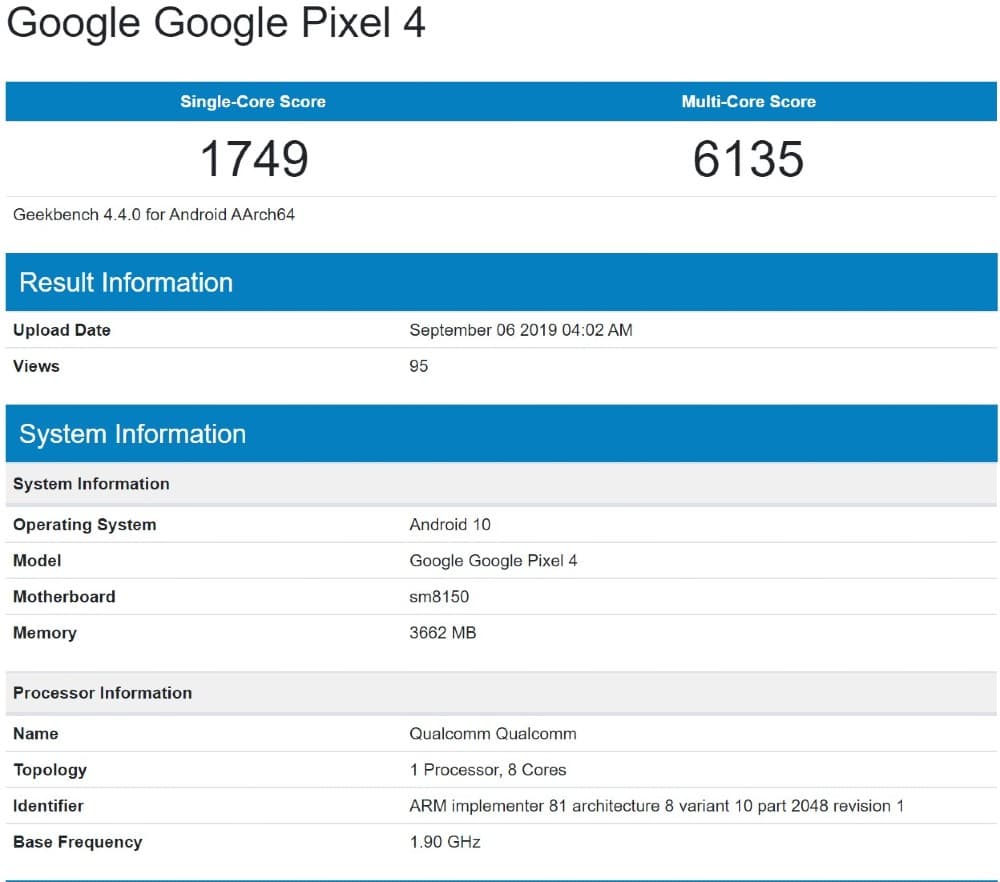Click the Result Information section header
Viewport: 1000px width, 882px height.
pyautogui.click(x=126, y=282)
